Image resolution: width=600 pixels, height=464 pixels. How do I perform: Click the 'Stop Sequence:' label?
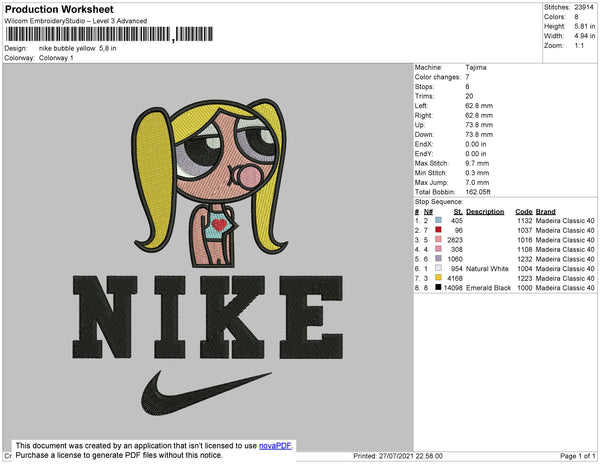439,202
